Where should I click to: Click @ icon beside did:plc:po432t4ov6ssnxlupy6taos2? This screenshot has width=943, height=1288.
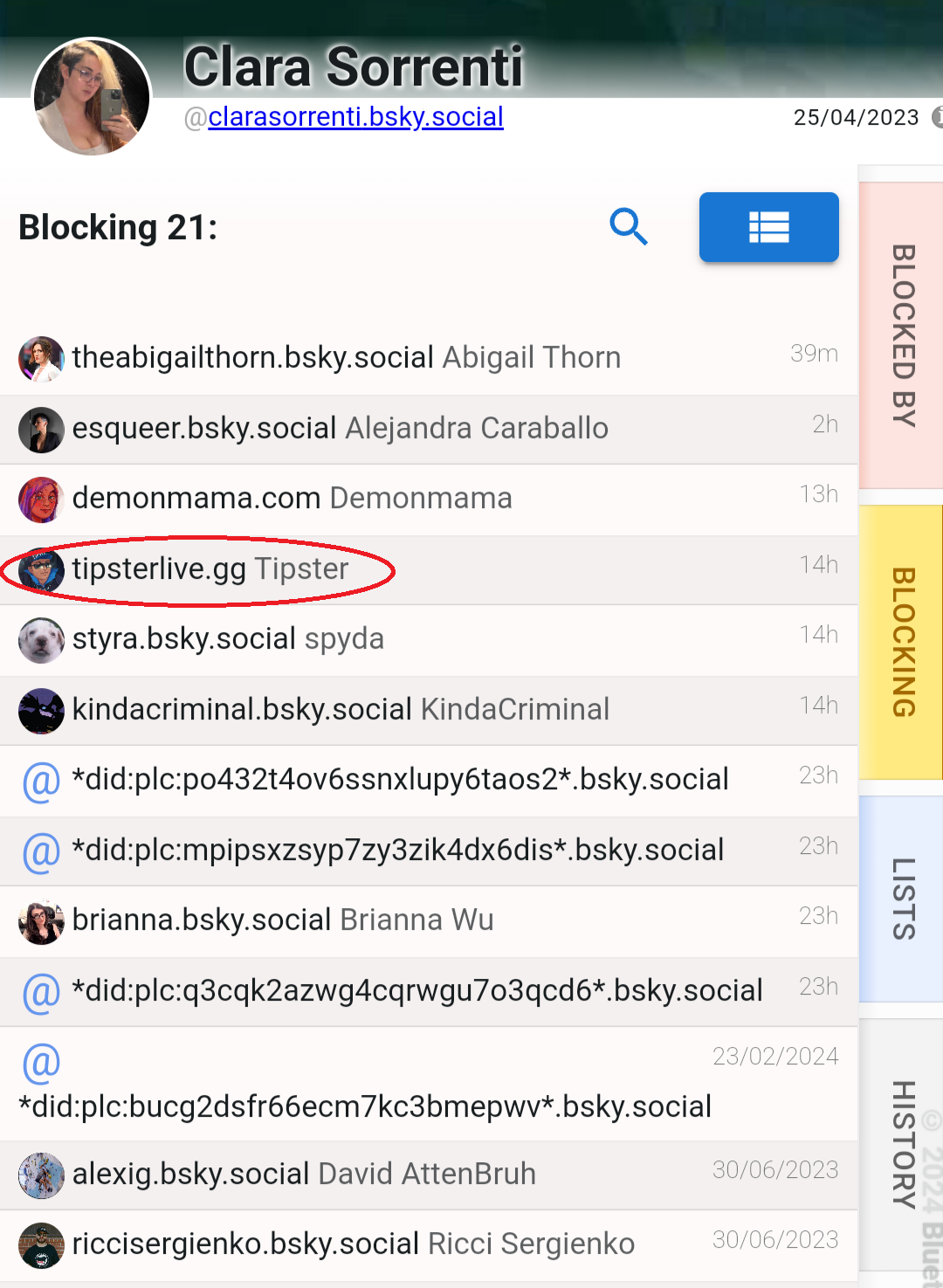coord(41,781)
